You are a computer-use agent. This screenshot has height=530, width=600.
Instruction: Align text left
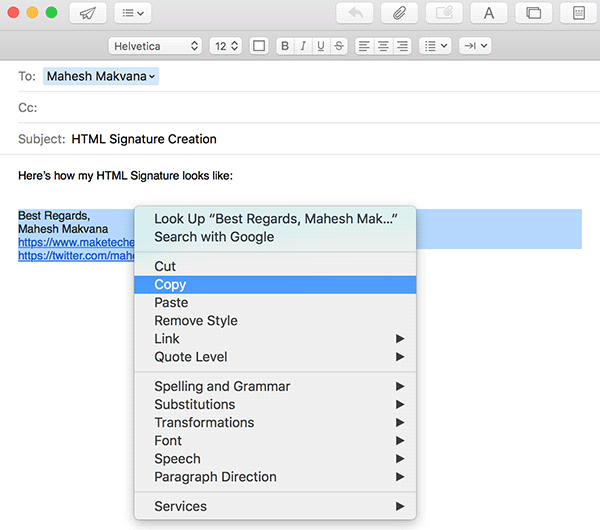tap(364, 46)
